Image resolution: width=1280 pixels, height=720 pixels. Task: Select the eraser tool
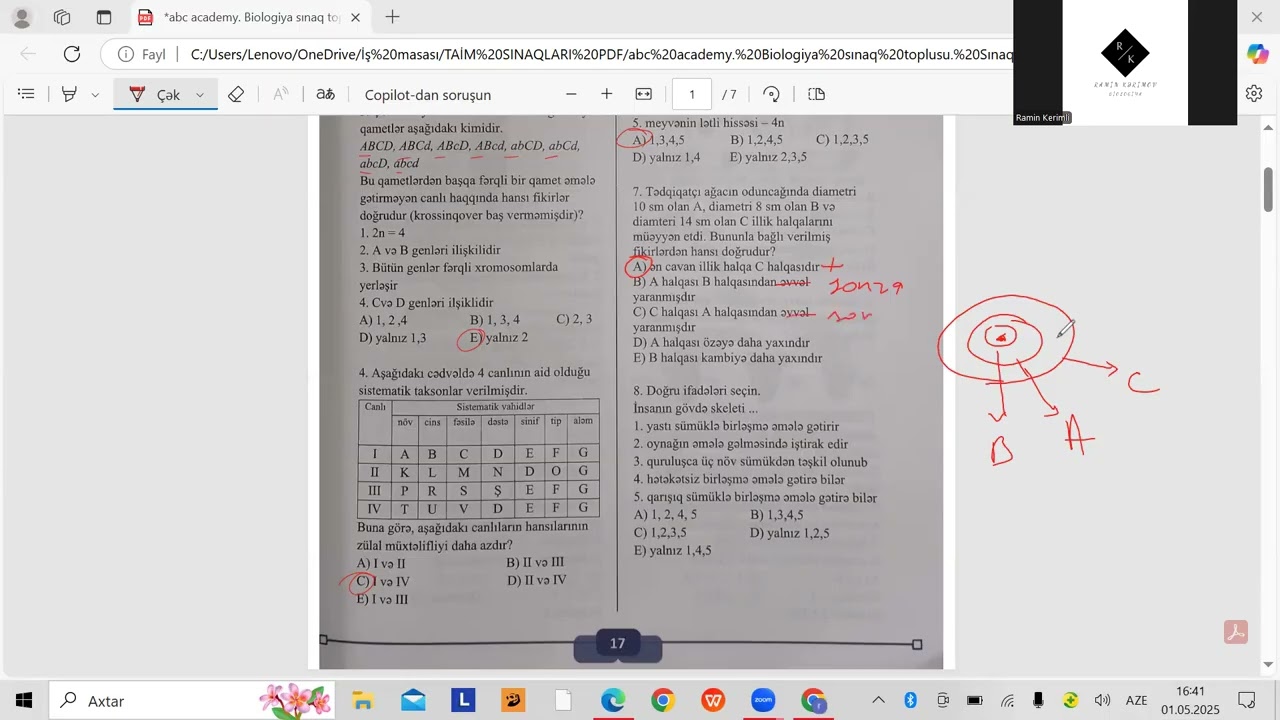(236, 94)
